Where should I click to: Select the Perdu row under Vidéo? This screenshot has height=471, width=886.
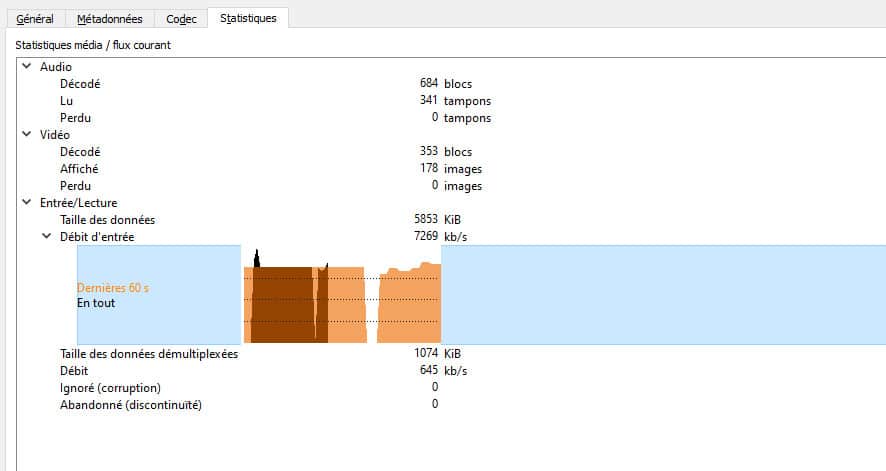pos(76,186)
